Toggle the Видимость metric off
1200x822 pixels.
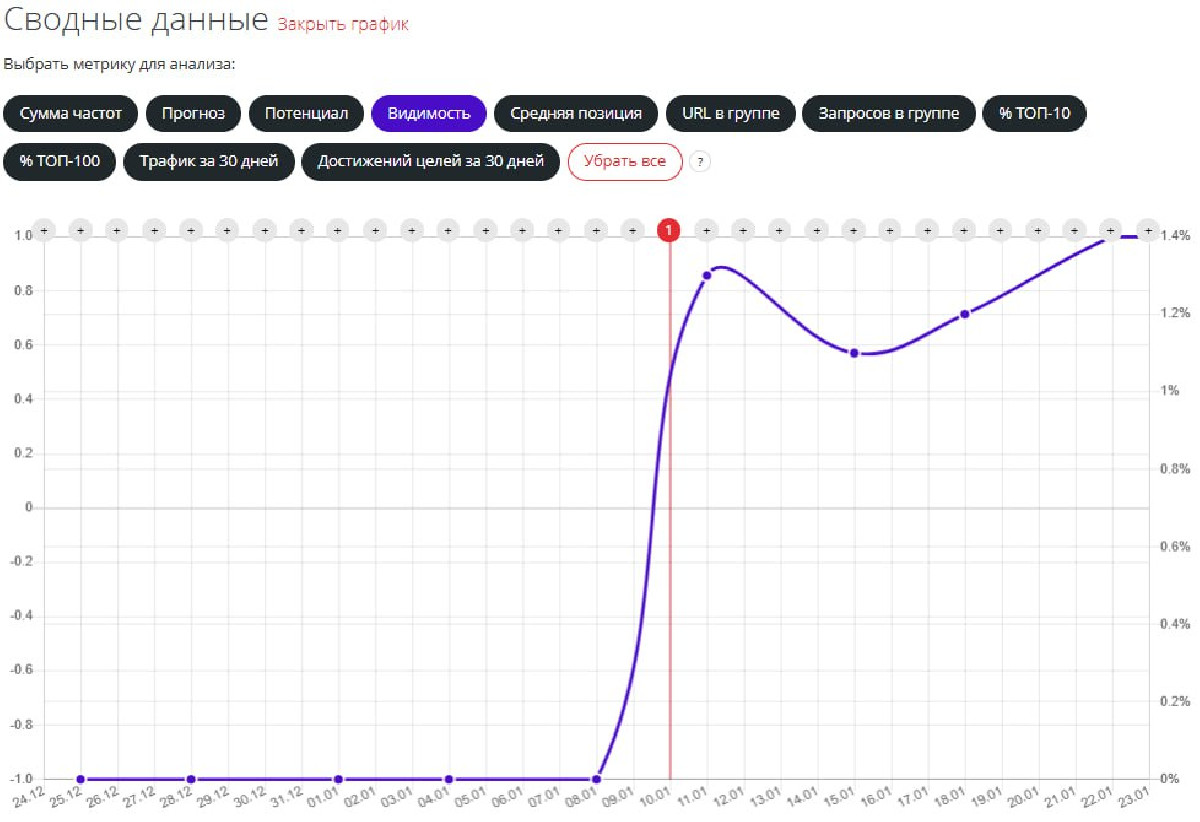(x=429, y=113)
